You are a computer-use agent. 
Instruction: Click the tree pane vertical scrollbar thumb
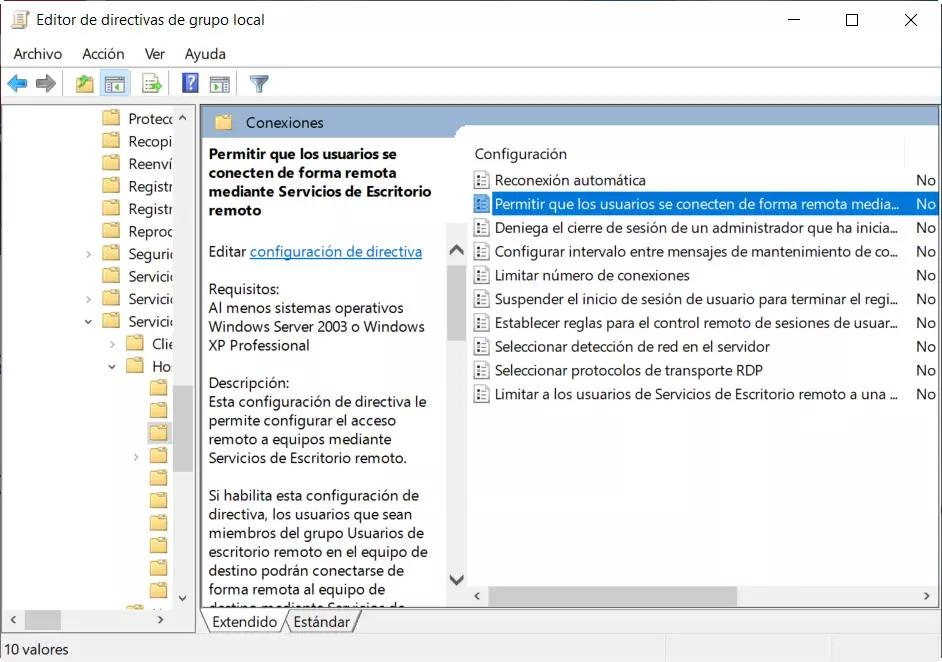(183, 428)
